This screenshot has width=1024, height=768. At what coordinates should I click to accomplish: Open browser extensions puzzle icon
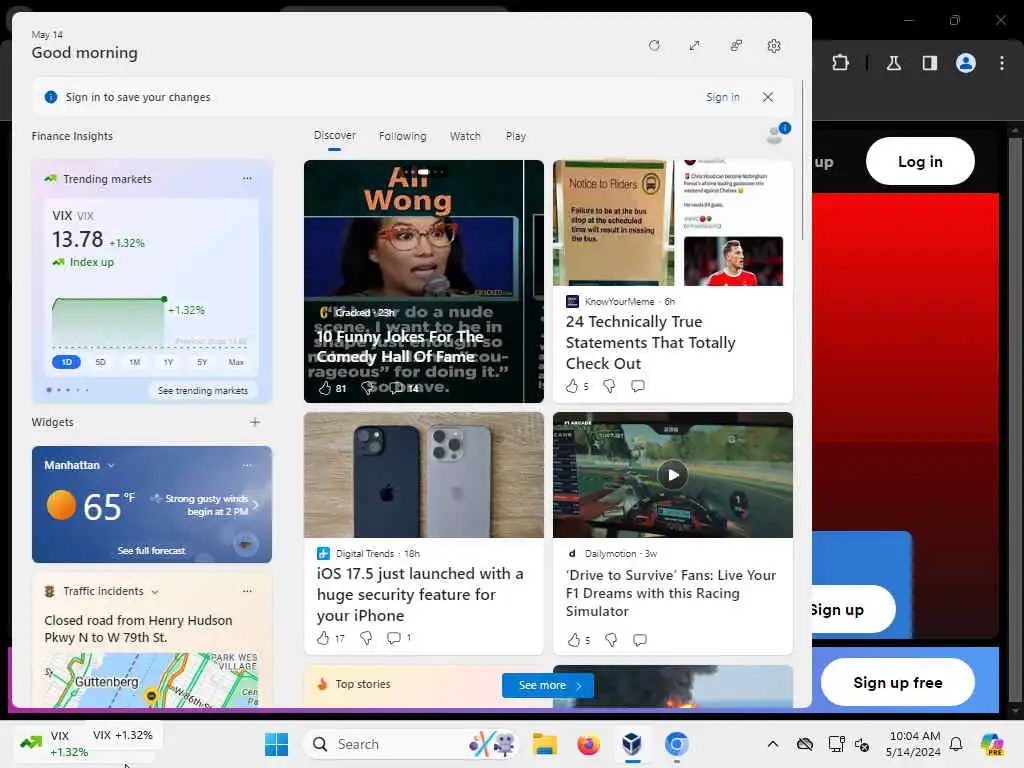840,63
